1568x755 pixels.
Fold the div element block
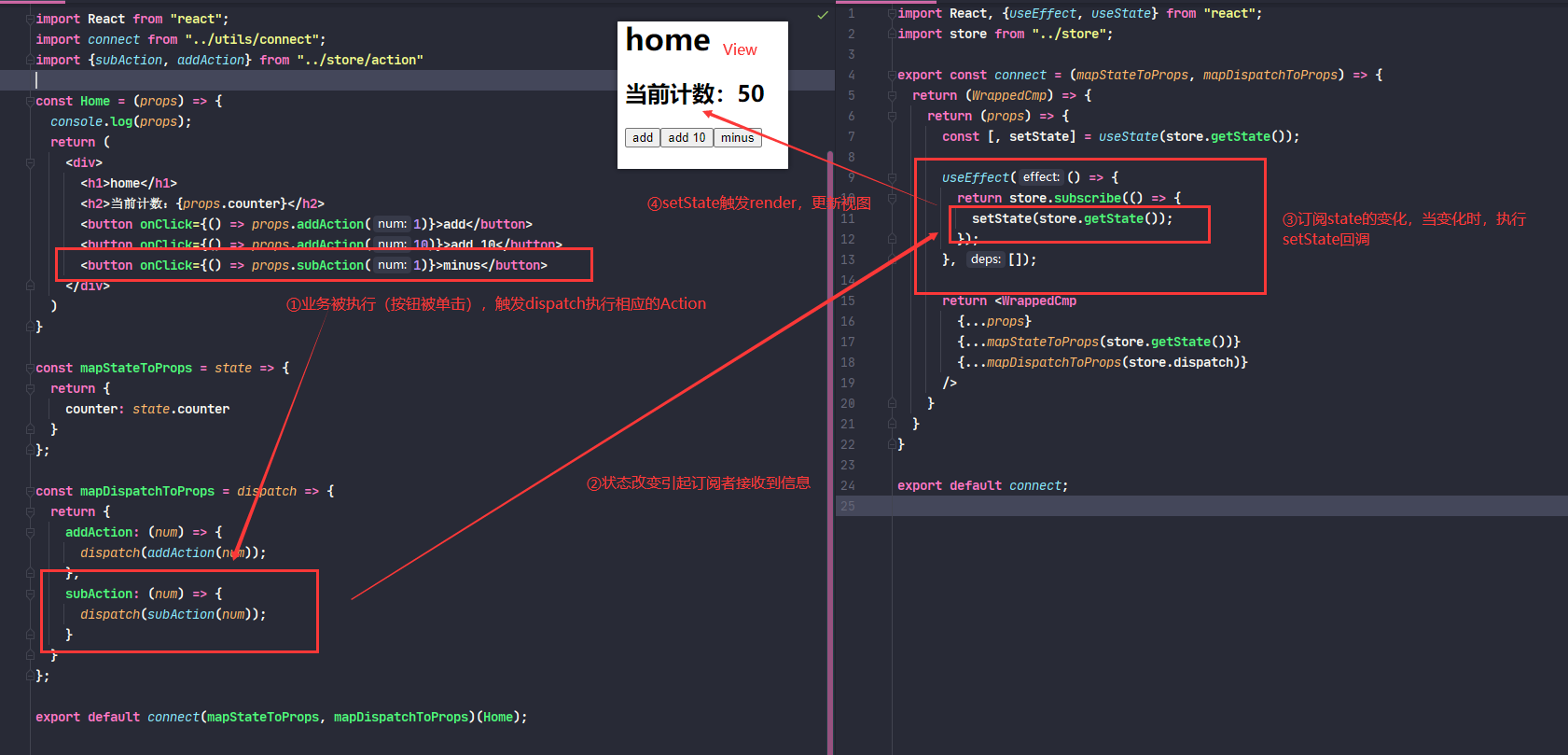30,162
